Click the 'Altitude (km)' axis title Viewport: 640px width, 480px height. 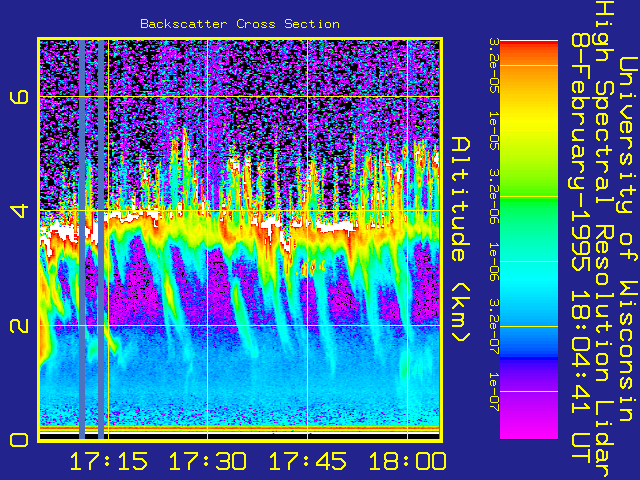tap(461, 240)
